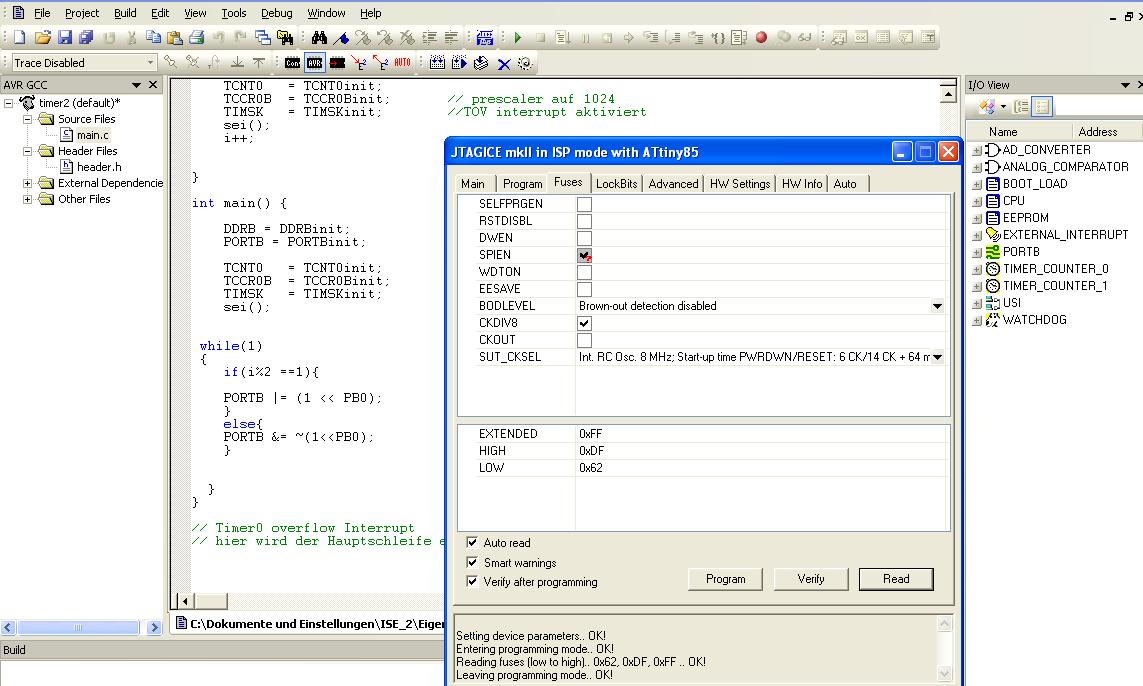Uncheck the CKDIV8 fuse checkbox
The image size is (1143, 686).
584,323
